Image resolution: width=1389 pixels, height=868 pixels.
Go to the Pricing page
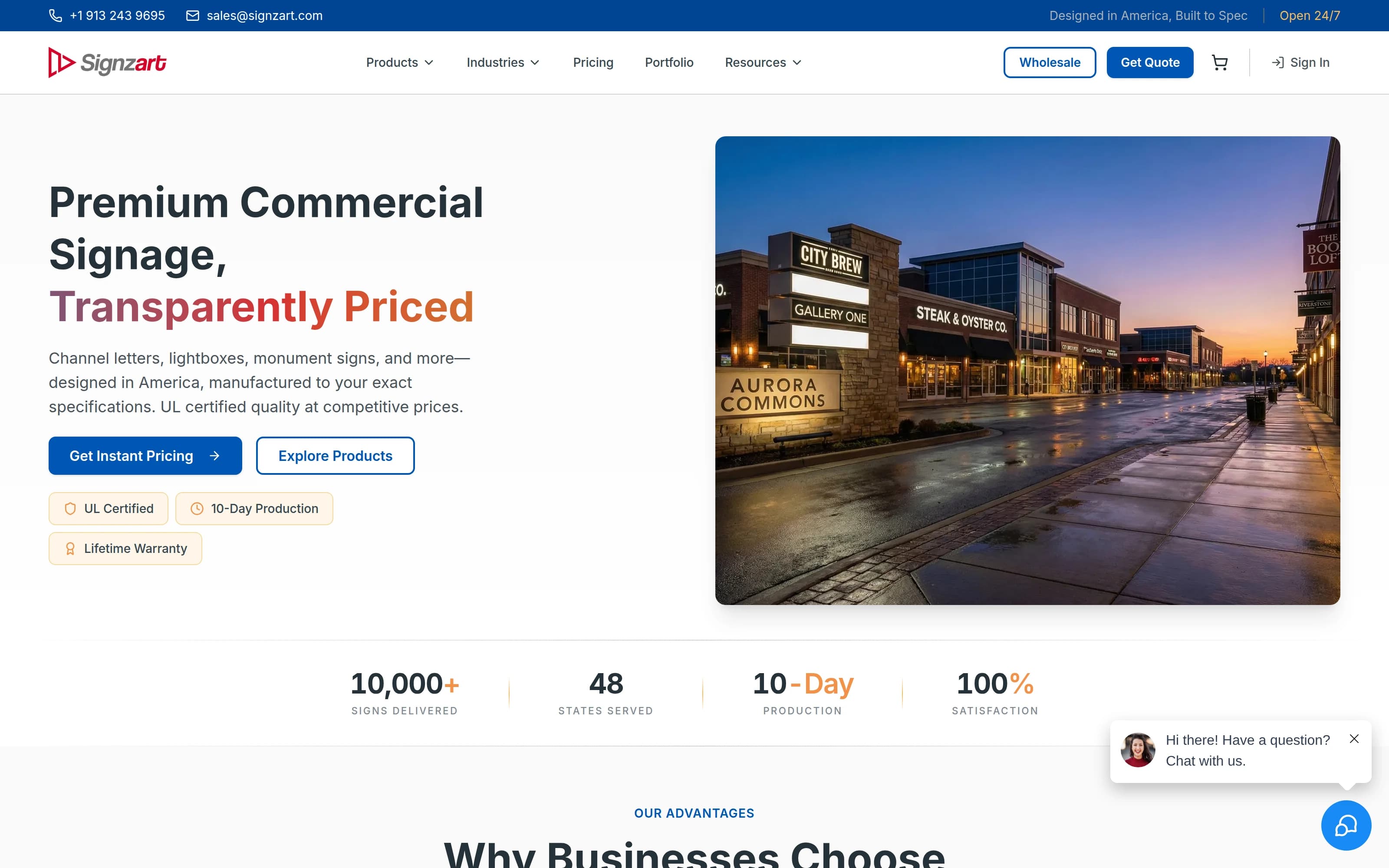(593, 62)
